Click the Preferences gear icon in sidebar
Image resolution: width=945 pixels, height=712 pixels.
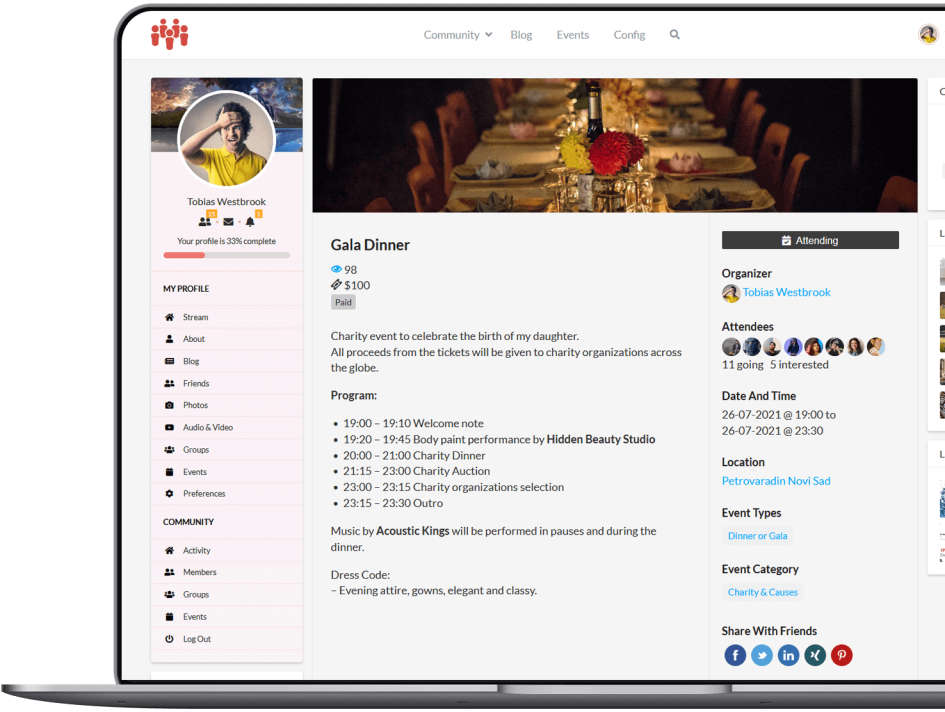169,494
